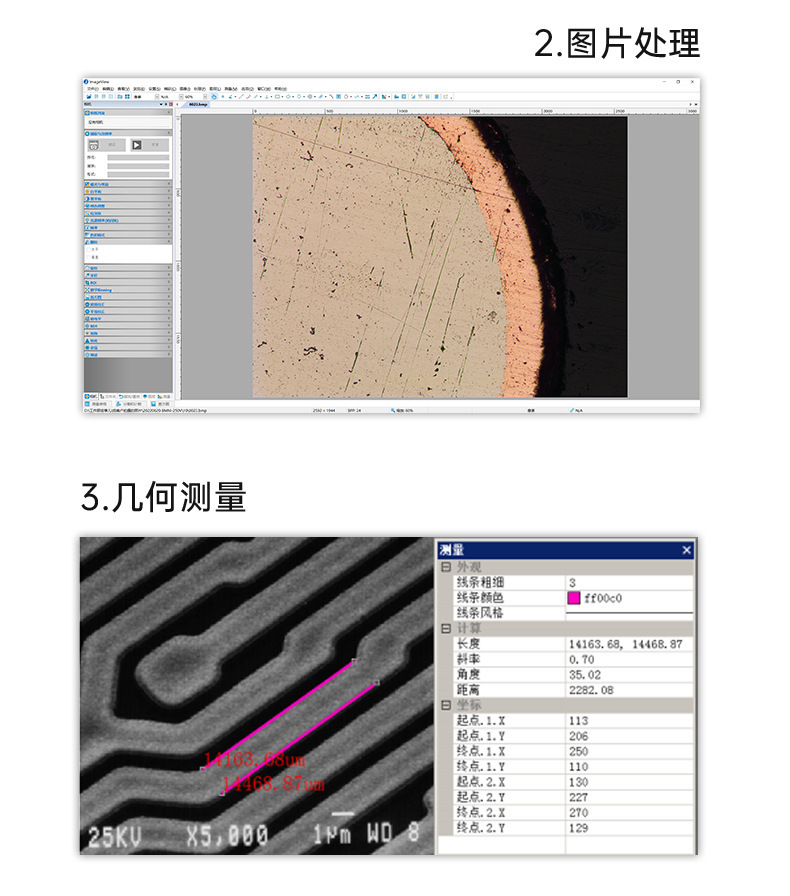Select the rectangle measurement tool in toolbar
The width and height of the screenshot is (790, 896).
point(277,97)
